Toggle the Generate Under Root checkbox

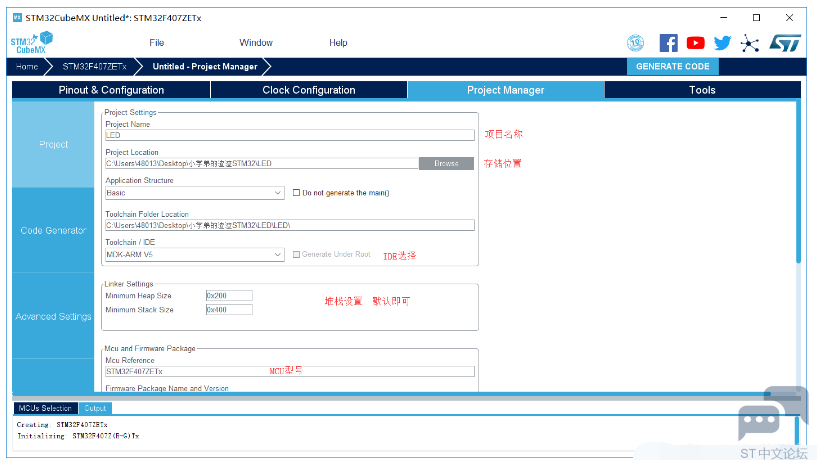click(296, 255)
